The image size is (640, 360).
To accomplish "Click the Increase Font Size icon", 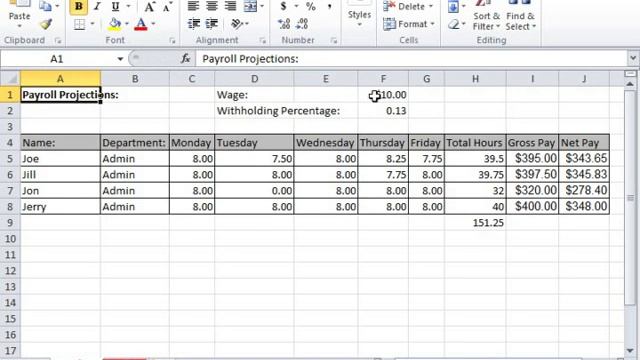I will point(149,7).
